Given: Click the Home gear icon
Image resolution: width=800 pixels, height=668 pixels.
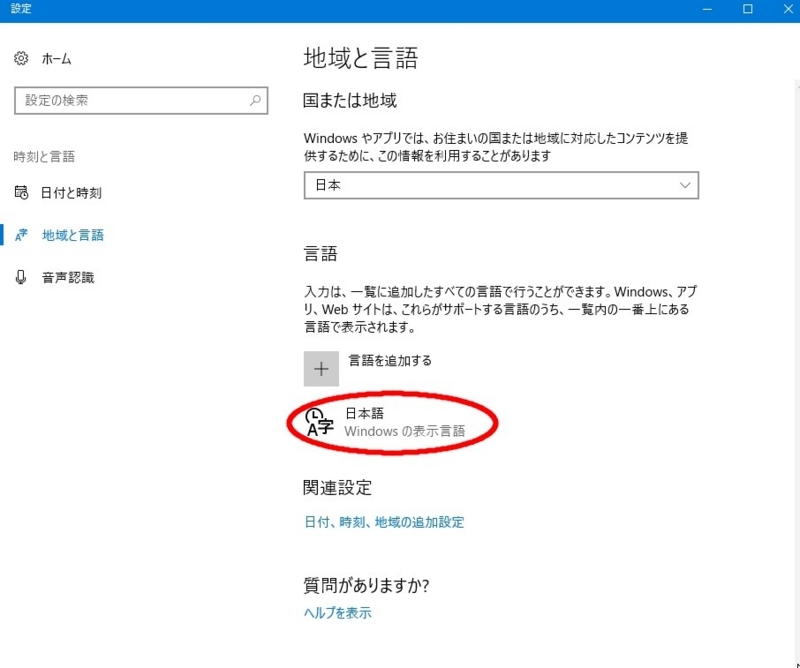Looking at the screenshot, I should (21, 59).
